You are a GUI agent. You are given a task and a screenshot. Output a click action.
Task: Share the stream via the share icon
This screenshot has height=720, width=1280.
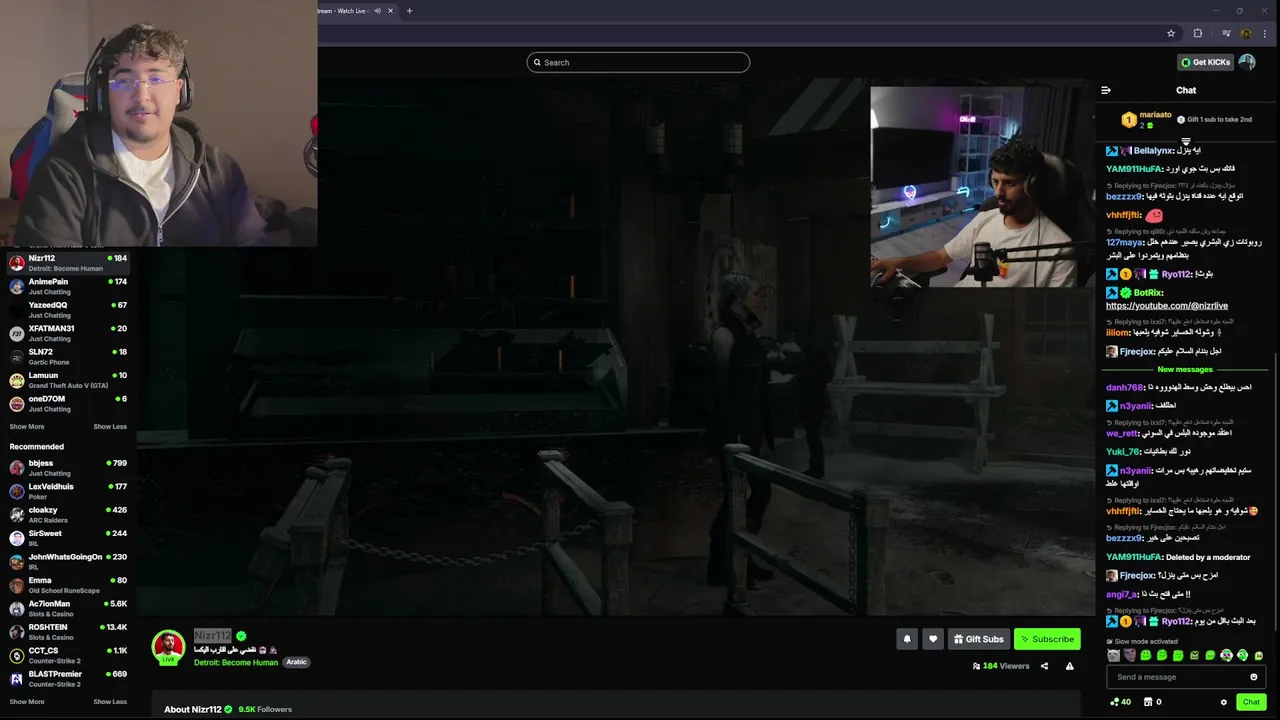[1044, 666]
